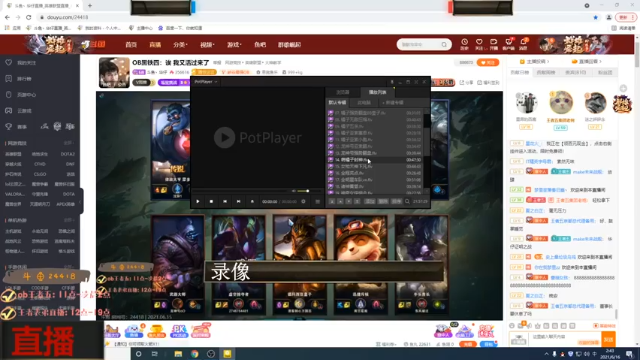Click the PotPlayer play button
Viewport: 640px width, 360px height.
[x=198, y=201]
